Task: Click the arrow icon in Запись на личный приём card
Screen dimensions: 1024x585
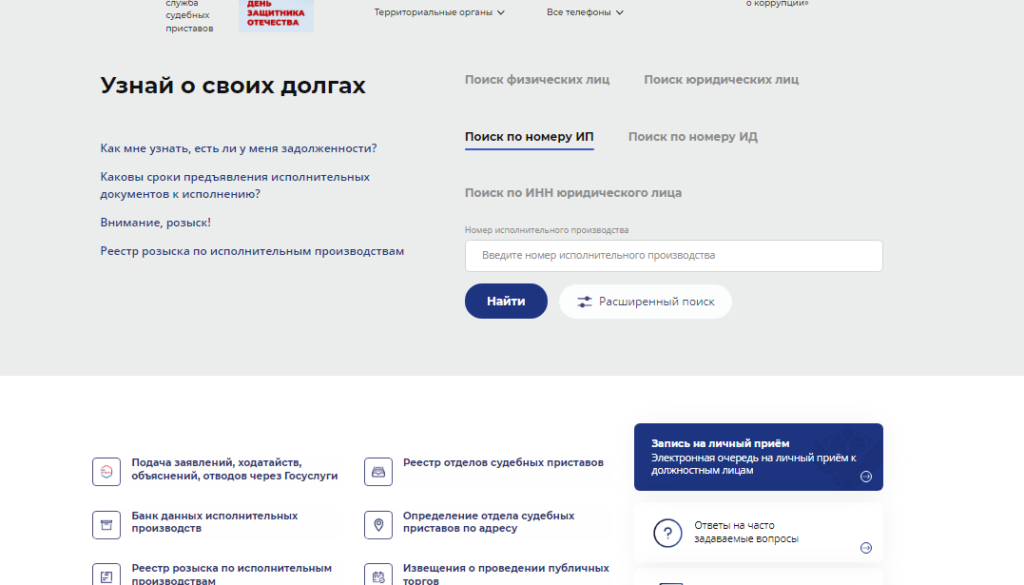Action: 866,477
